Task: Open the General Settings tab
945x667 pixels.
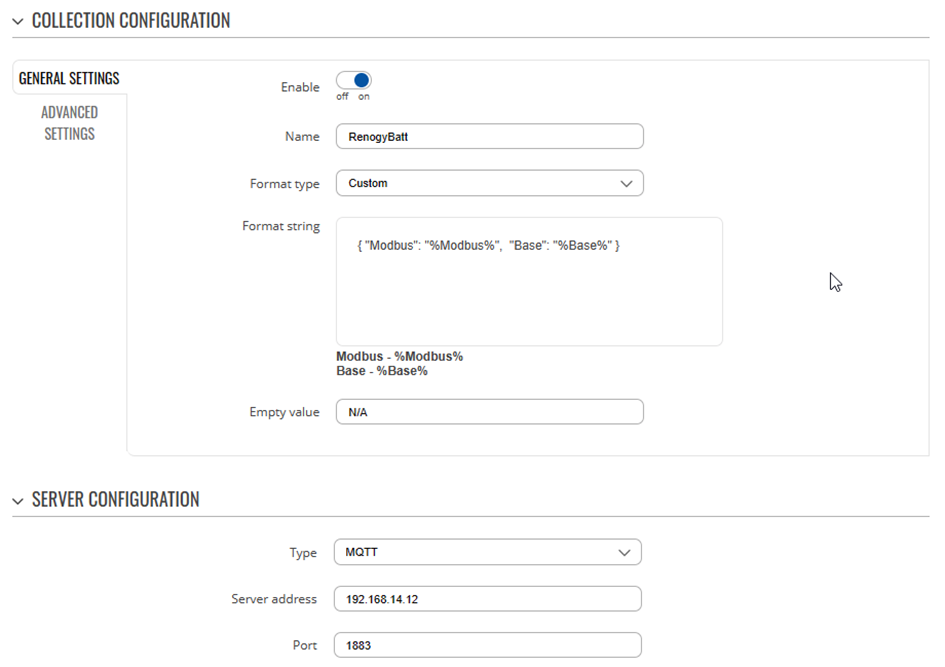Action: coord(69,78)
